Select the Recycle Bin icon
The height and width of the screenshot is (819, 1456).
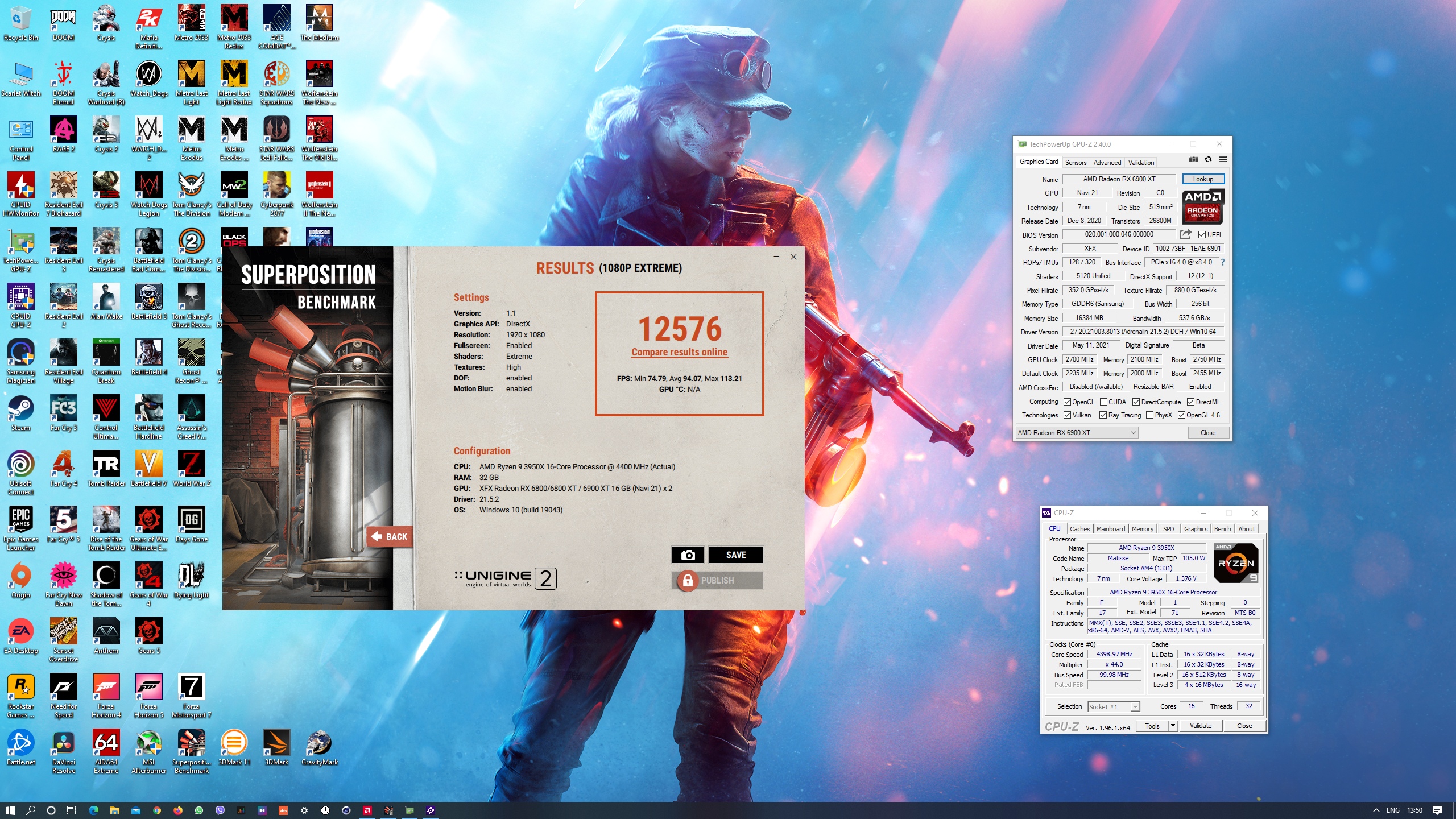pos(21,23)
